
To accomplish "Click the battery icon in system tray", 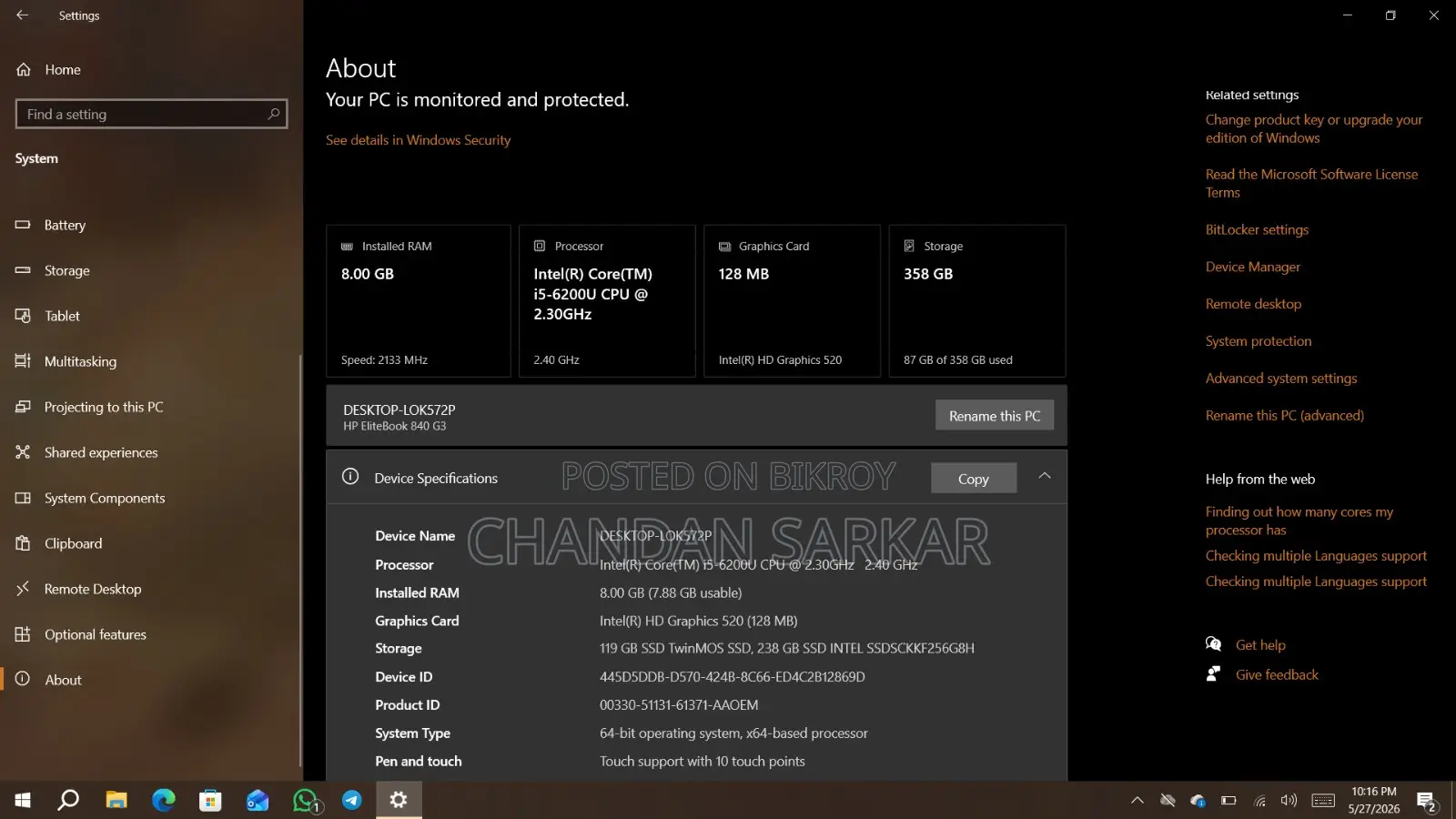I will point(1228,801).
